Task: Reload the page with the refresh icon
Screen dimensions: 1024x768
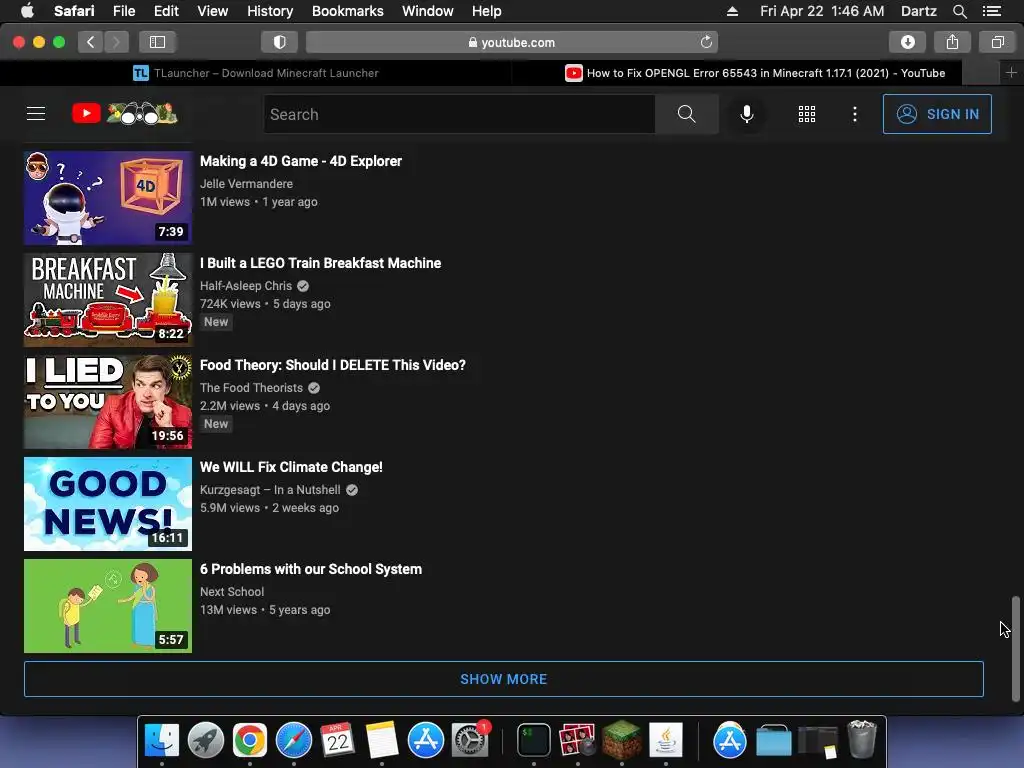Action: tap(706, 42)
